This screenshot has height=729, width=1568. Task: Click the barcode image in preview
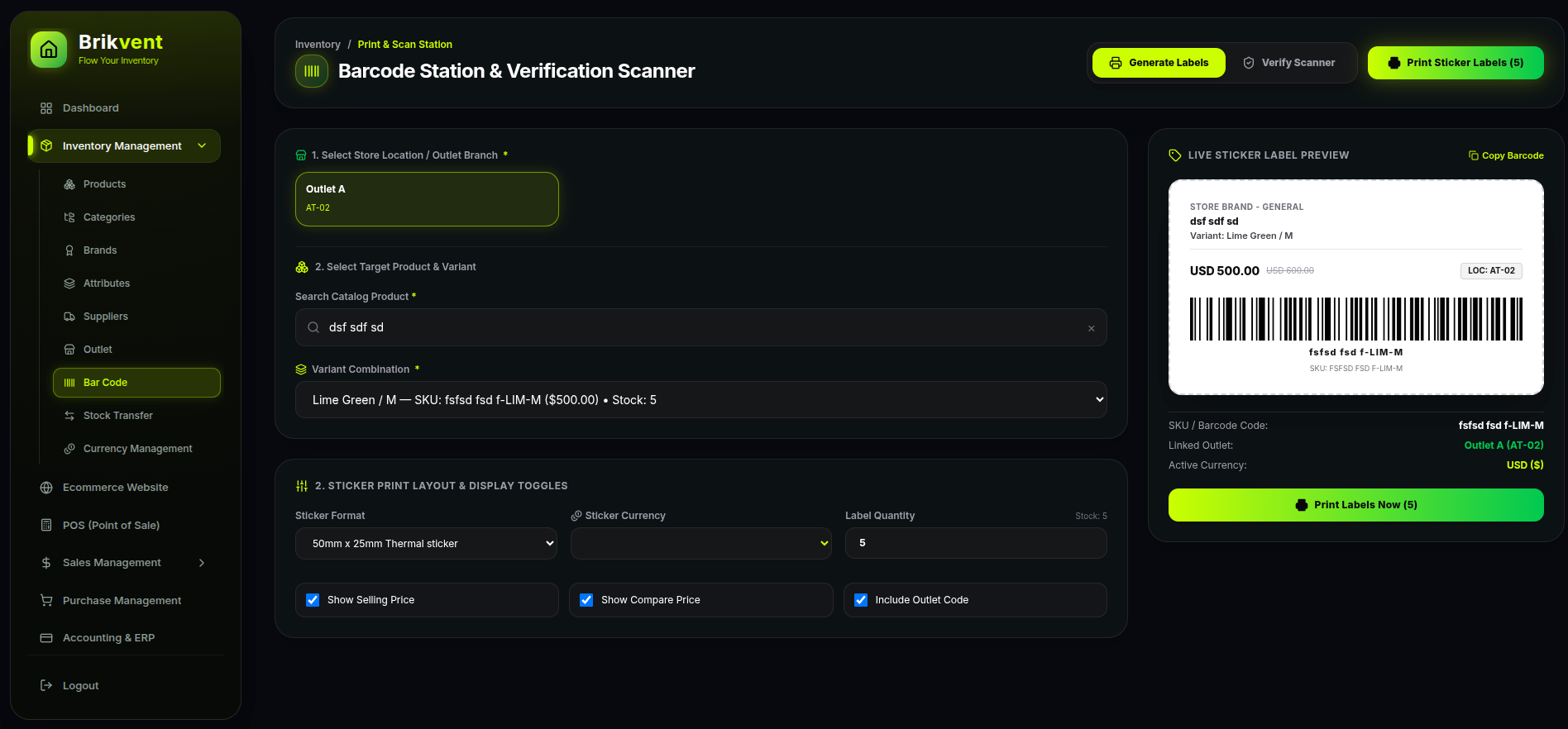pos(1356,319)
